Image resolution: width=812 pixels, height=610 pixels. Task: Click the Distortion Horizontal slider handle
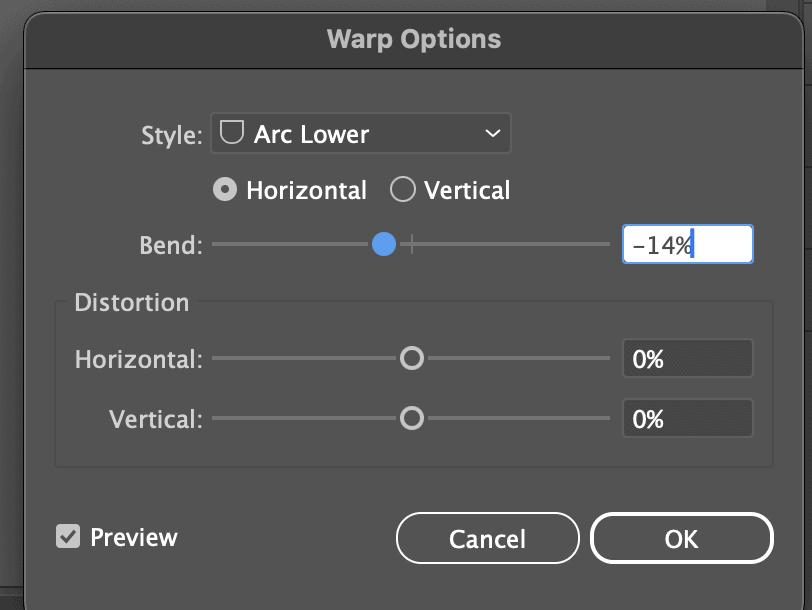[412, 358]
